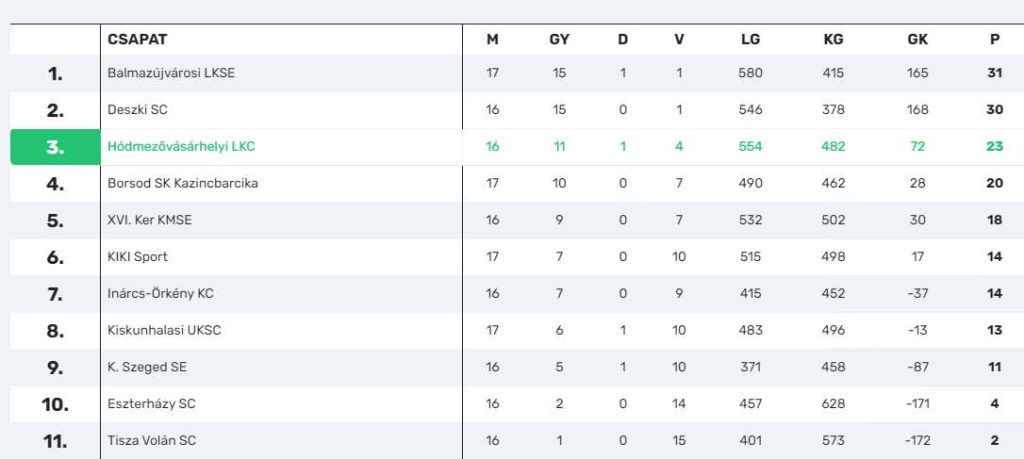Open XVI. Ker KMSE team page

pos(150,220)
